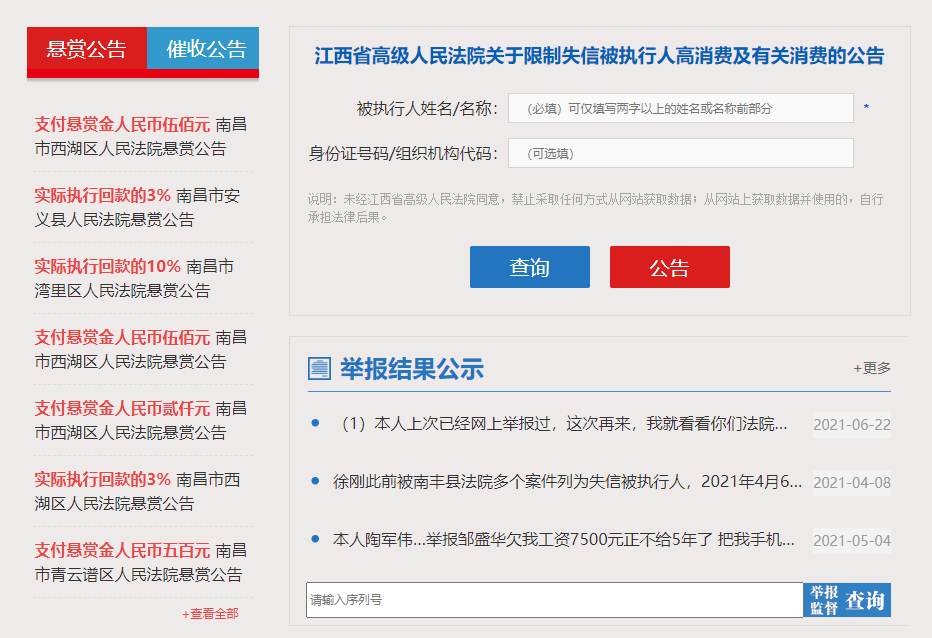932x638 pixels.
Task: Click the 举报监督 查询 button
Action: pos(847,600)
